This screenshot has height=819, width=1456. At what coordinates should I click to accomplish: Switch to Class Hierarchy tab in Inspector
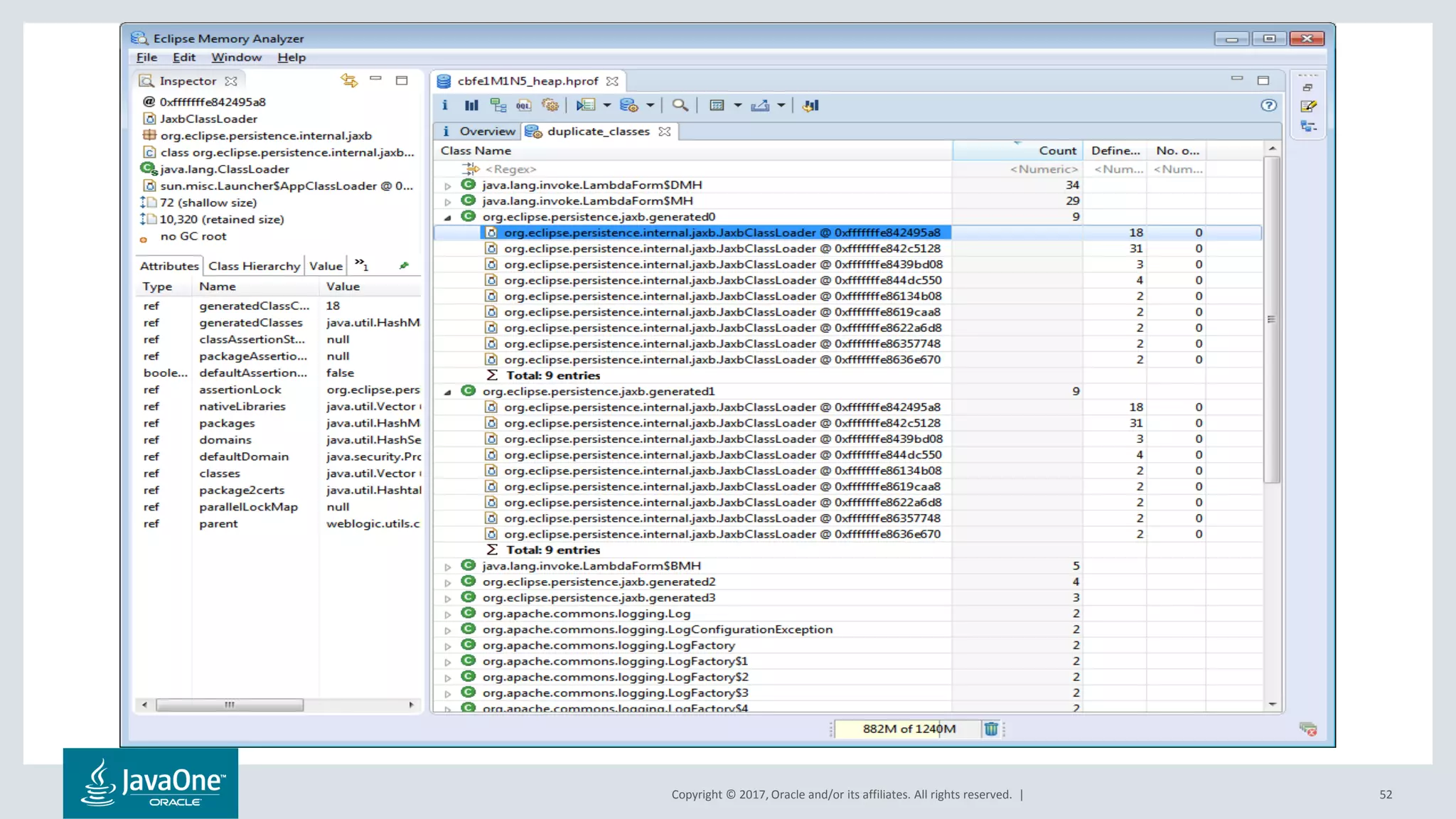coord(254,265)
